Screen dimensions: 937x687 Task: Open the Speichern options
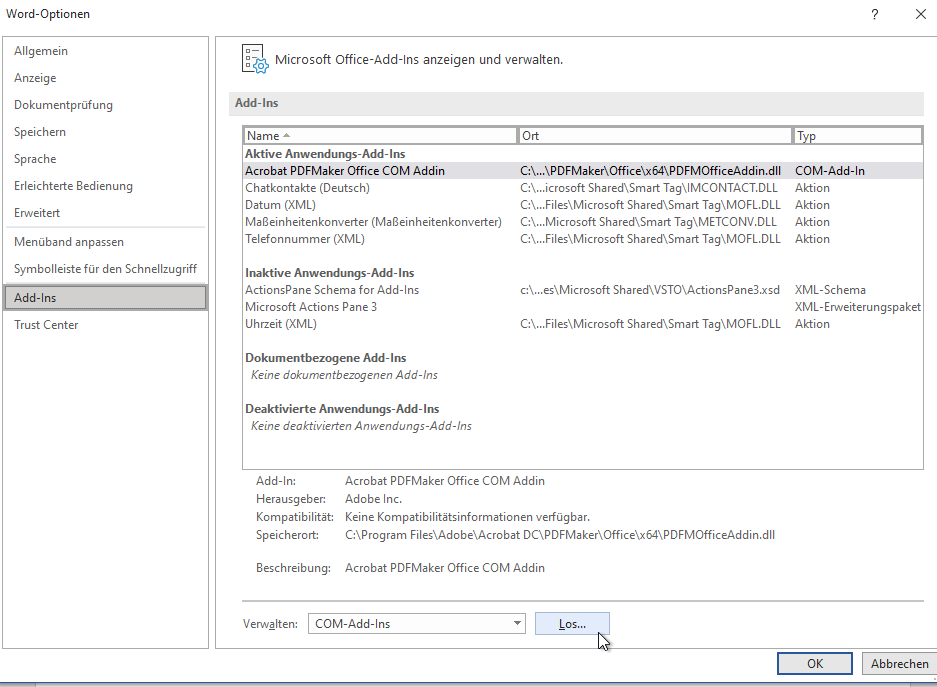click(x=40, y=132)
